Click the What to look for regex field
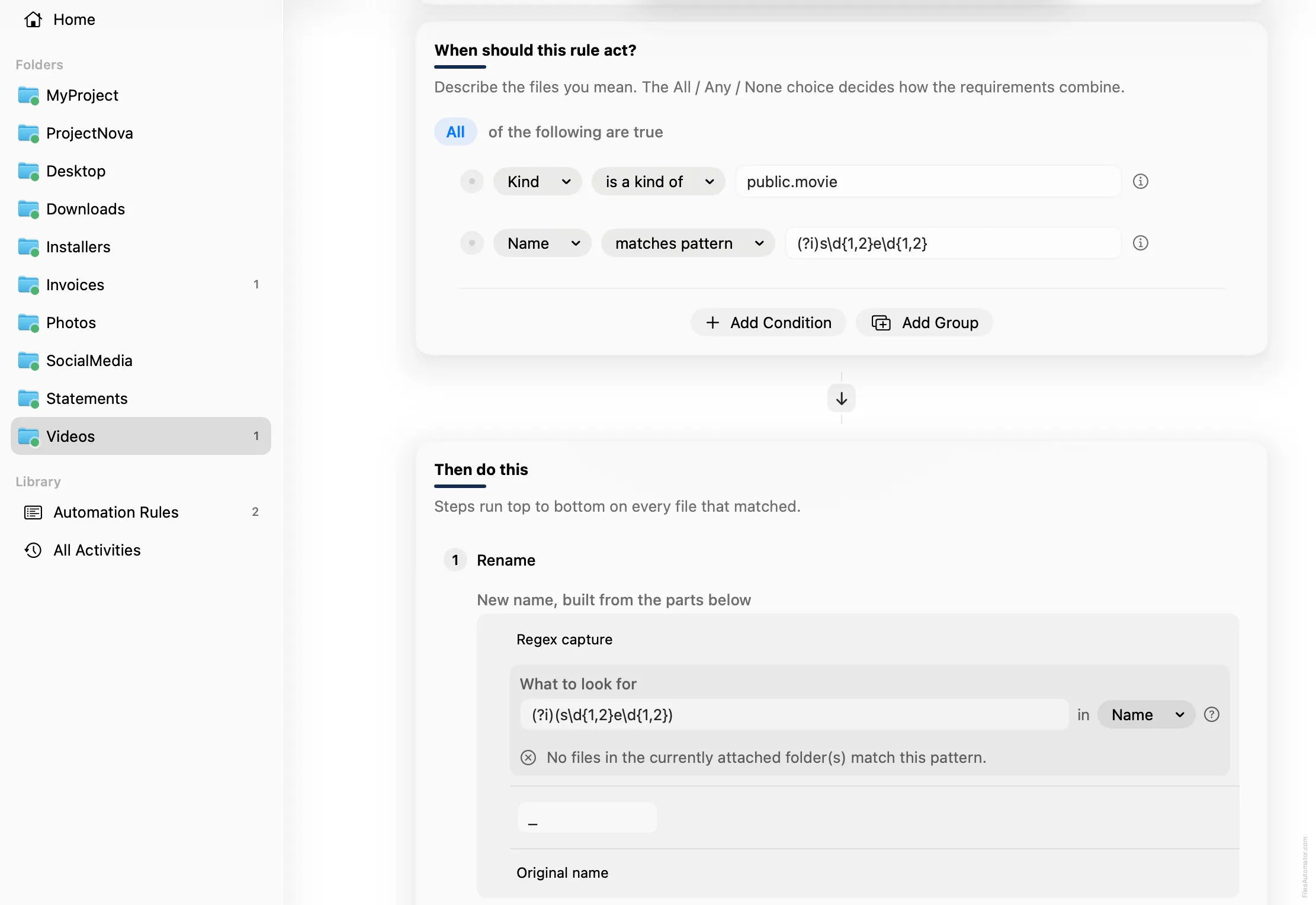Viewport: 1316px width, 905px height. (x=794, y=714)
